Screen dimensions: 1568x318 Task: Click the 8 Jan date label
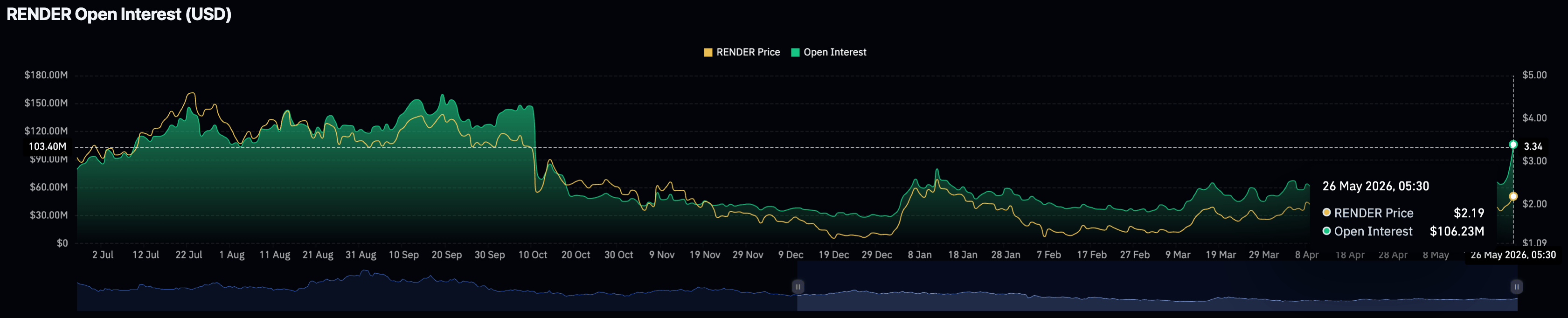point(920,255)
